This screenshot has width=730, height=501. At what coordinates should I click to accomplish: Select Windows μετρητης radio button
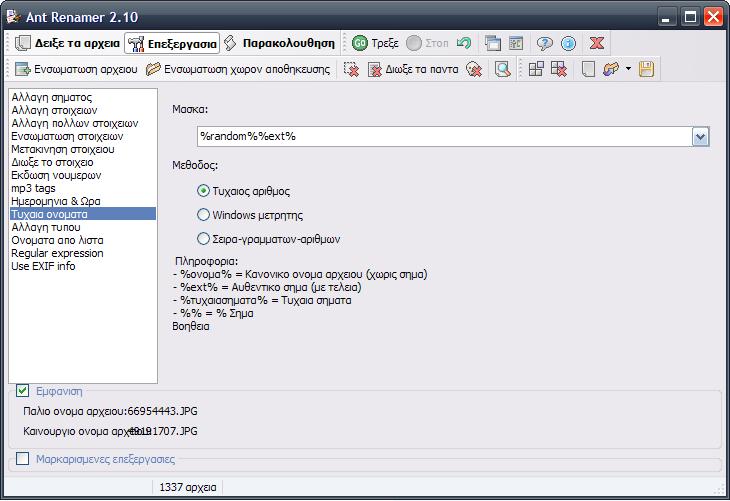tap(203, 215)
